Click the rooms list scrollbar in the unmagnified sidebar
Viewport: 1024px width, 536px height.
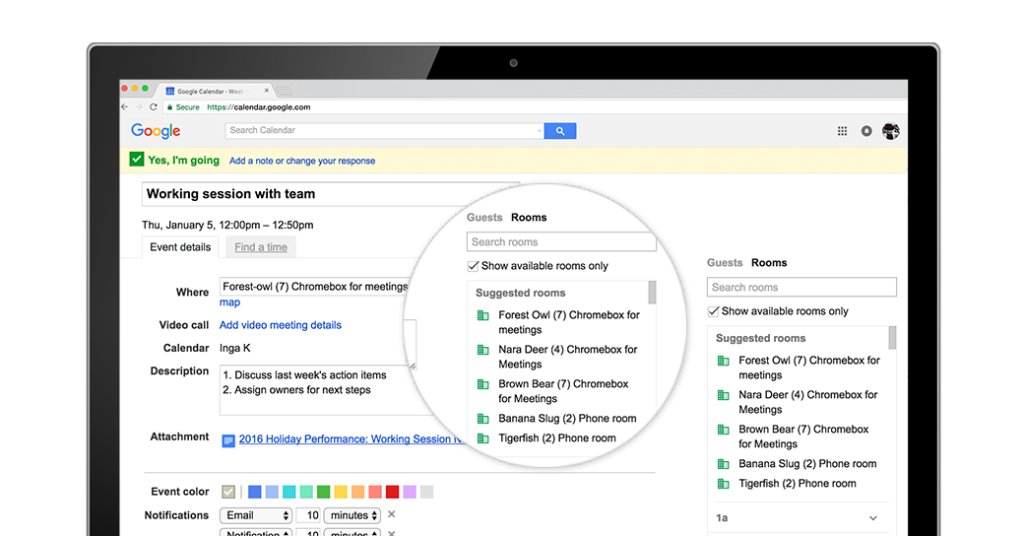[x=892, y=338]
